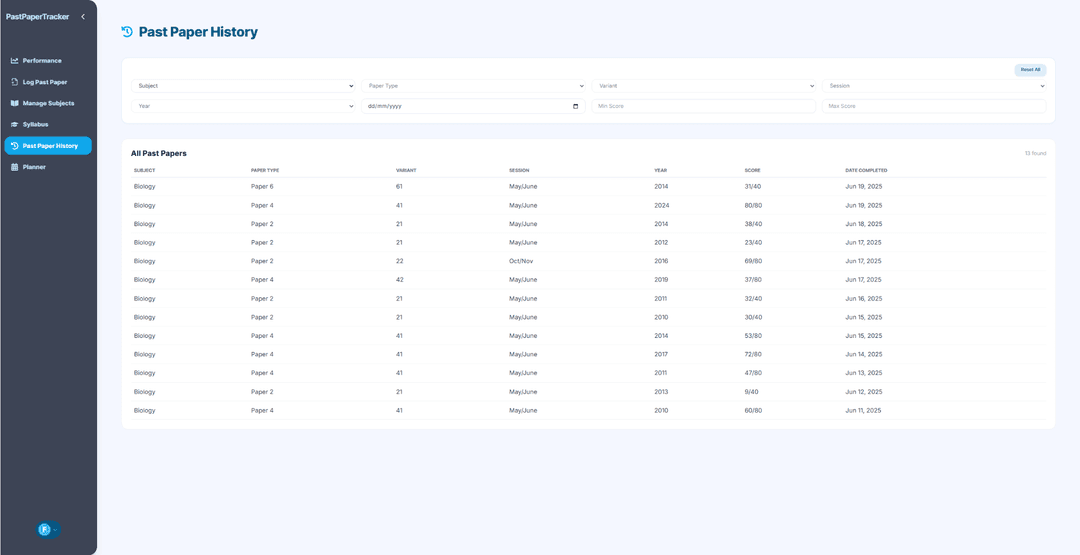Expand the Paper Type filter dropdown

pyautogui.click(x=474, y=86)
